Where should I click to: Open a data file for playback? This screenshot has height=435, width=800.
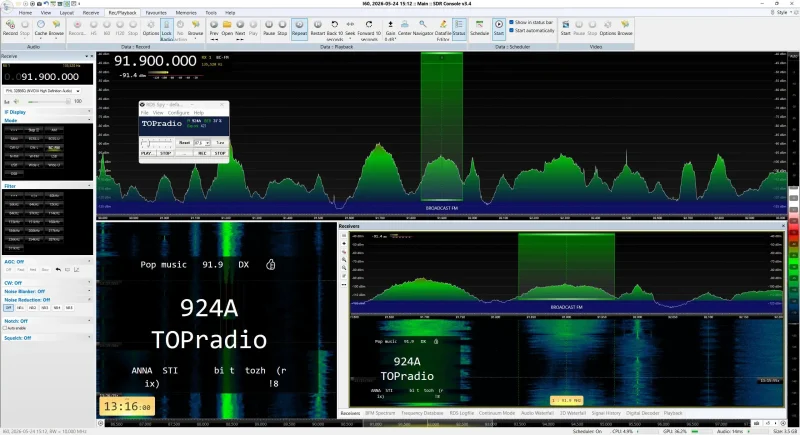pos(227,28)
